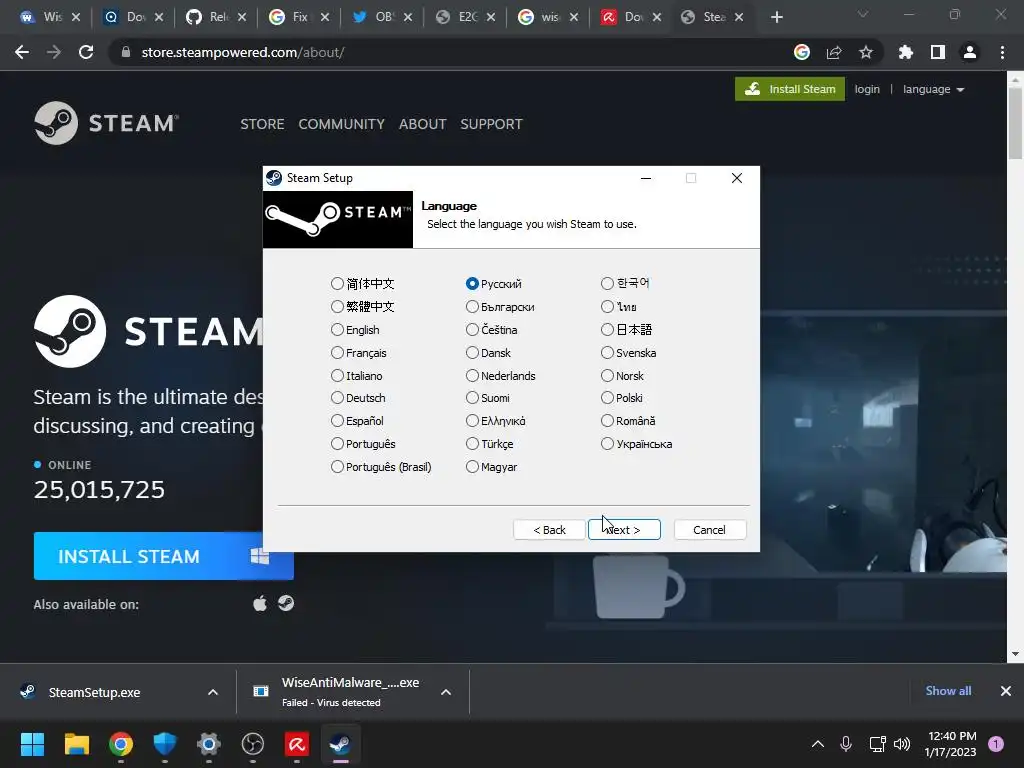The width and height of the screenshot is (1024, 768).
Task: Open the Chrome three-dot menu
Action: [x=1002, y=52]
